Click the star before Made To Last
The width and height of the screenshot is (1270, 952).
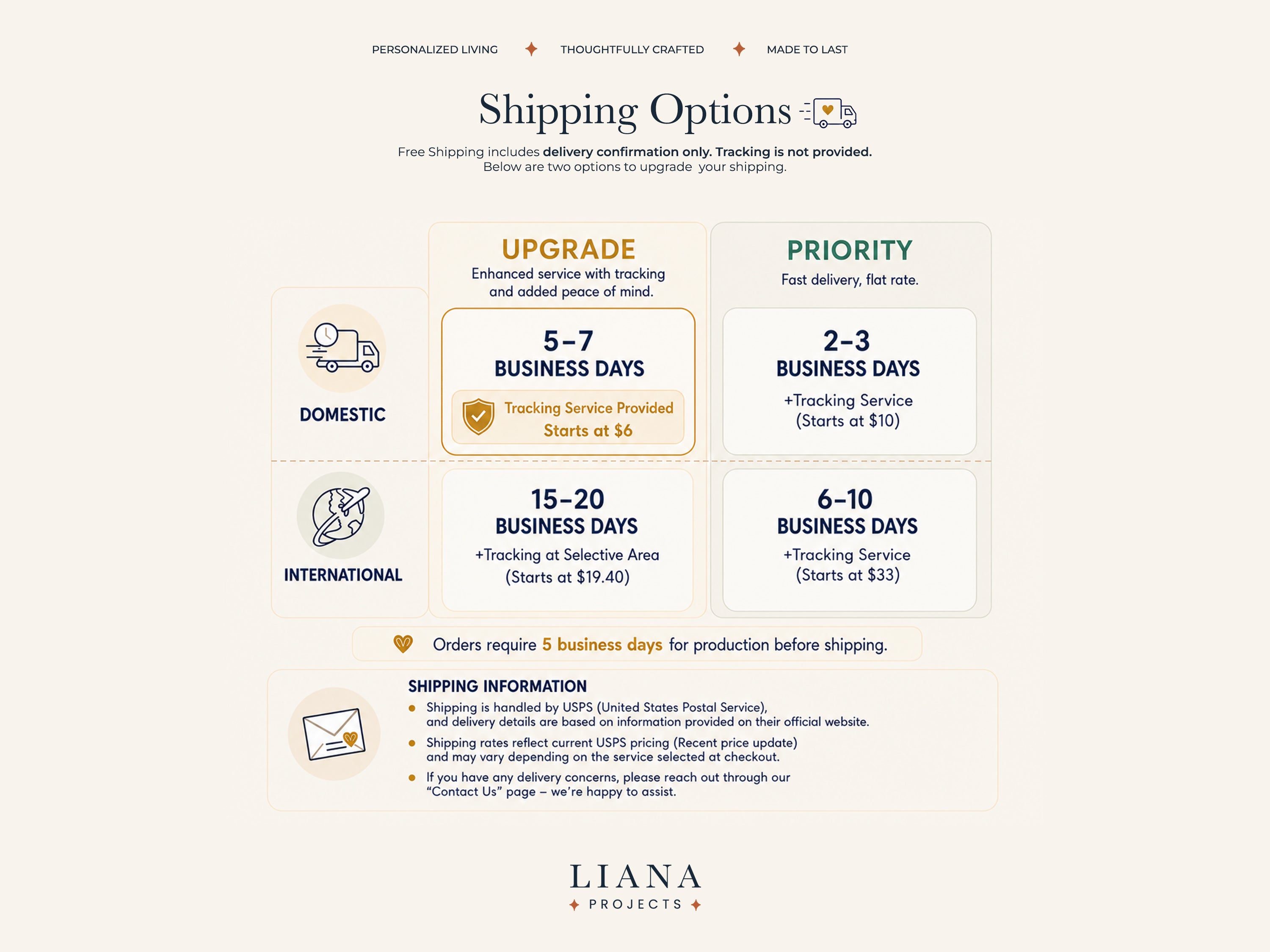(740, 50)
